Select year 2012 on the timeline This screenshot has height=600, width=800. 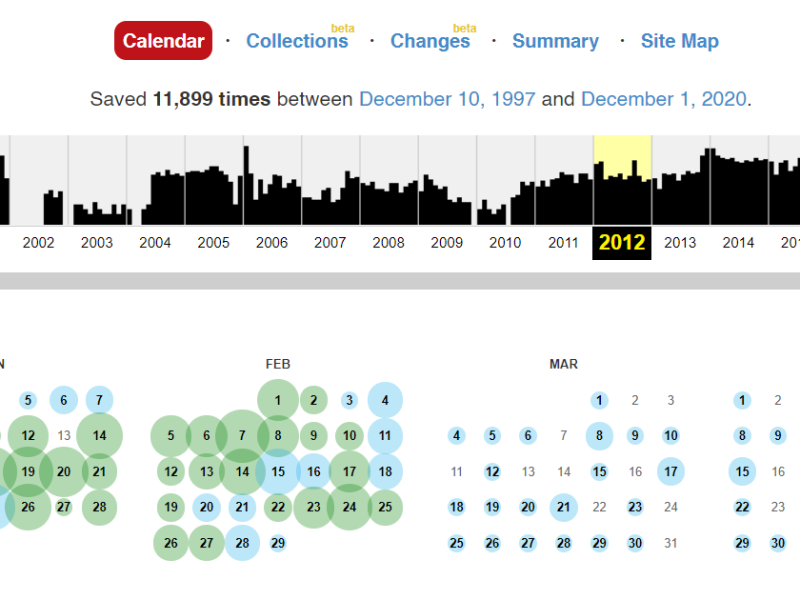tap(622, 243)
